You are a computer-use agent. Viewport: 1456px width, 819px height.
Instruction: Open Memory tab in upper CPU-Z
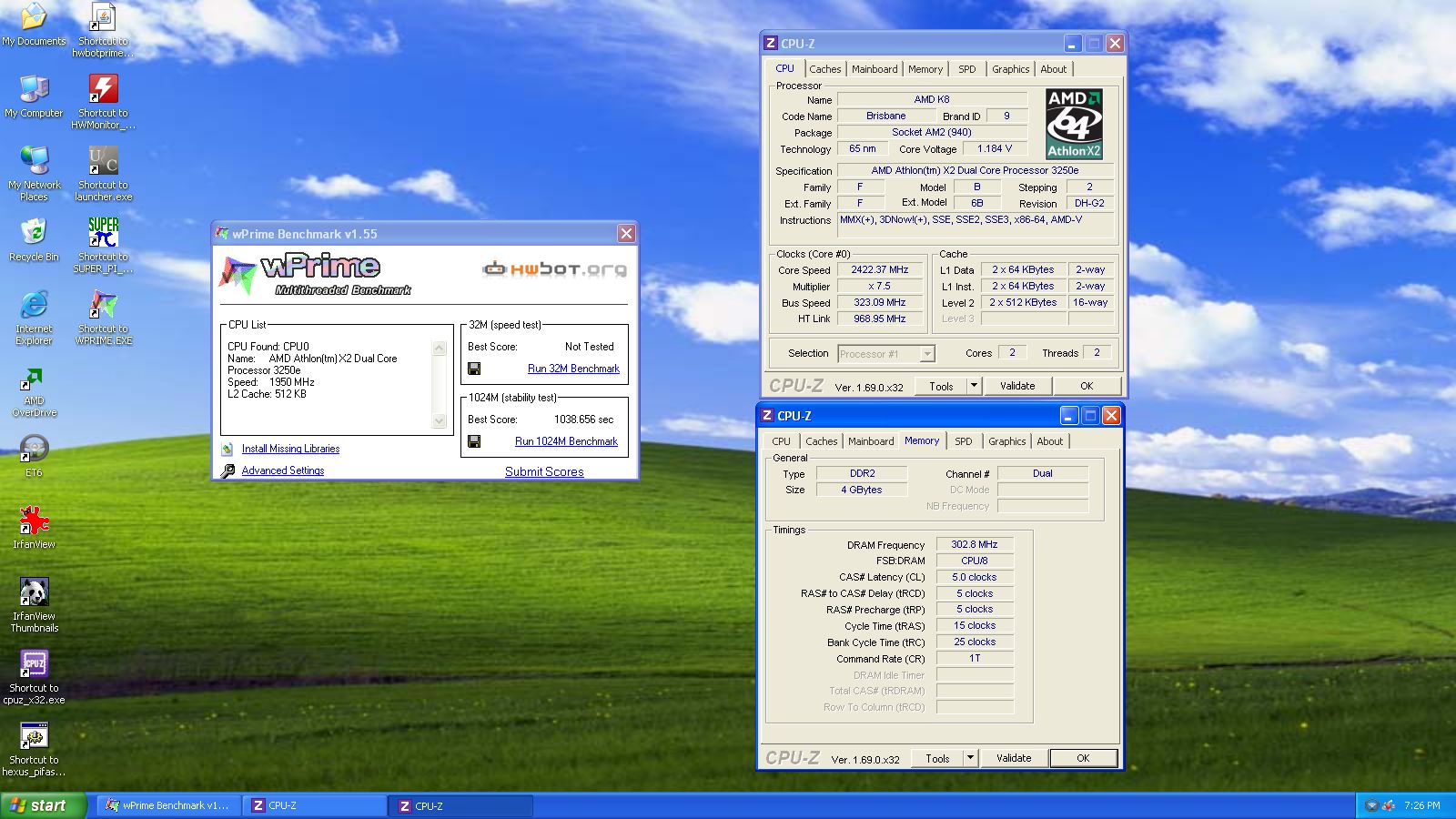click(925, 69)
